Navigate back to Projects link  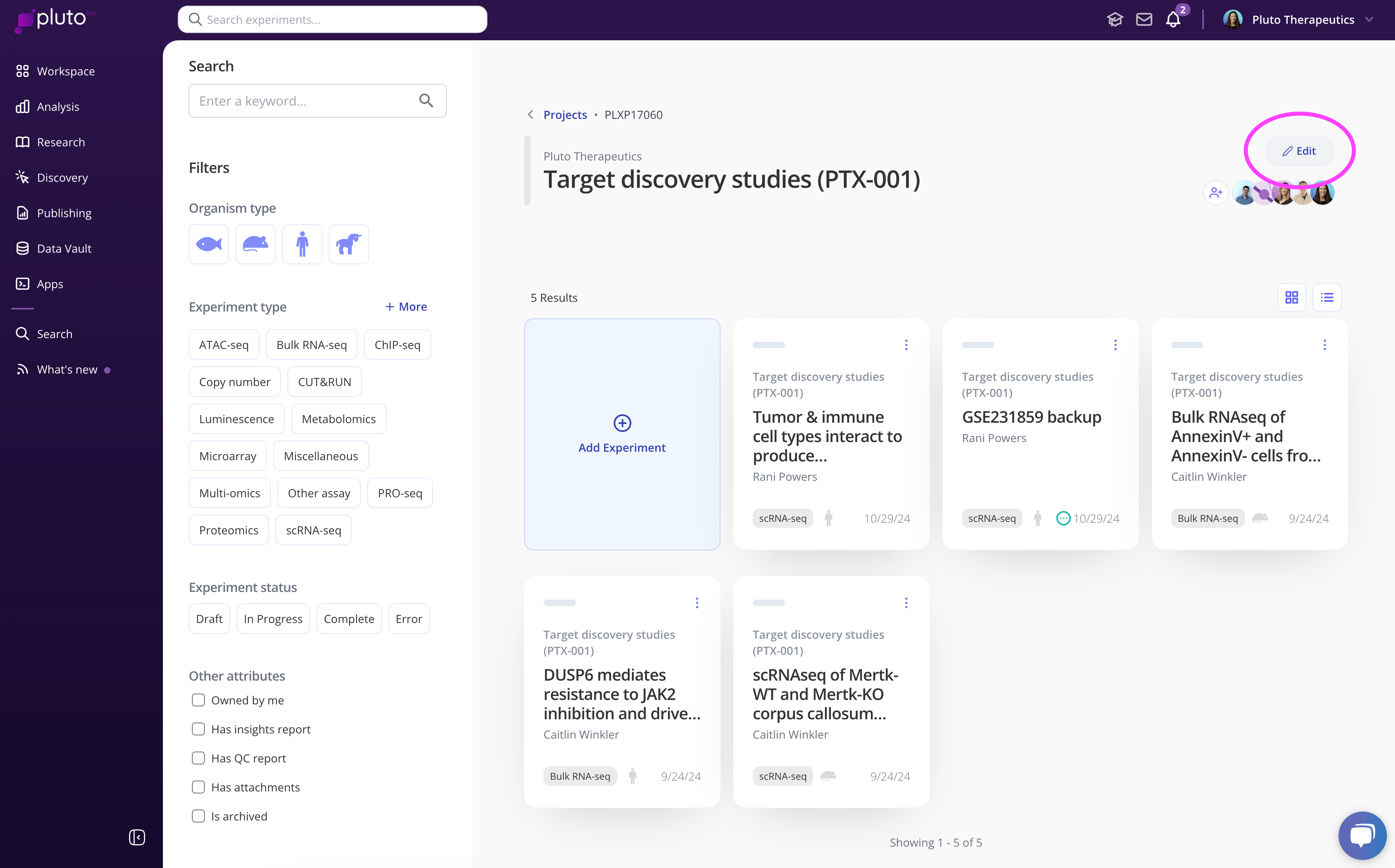tap(565, 115)
